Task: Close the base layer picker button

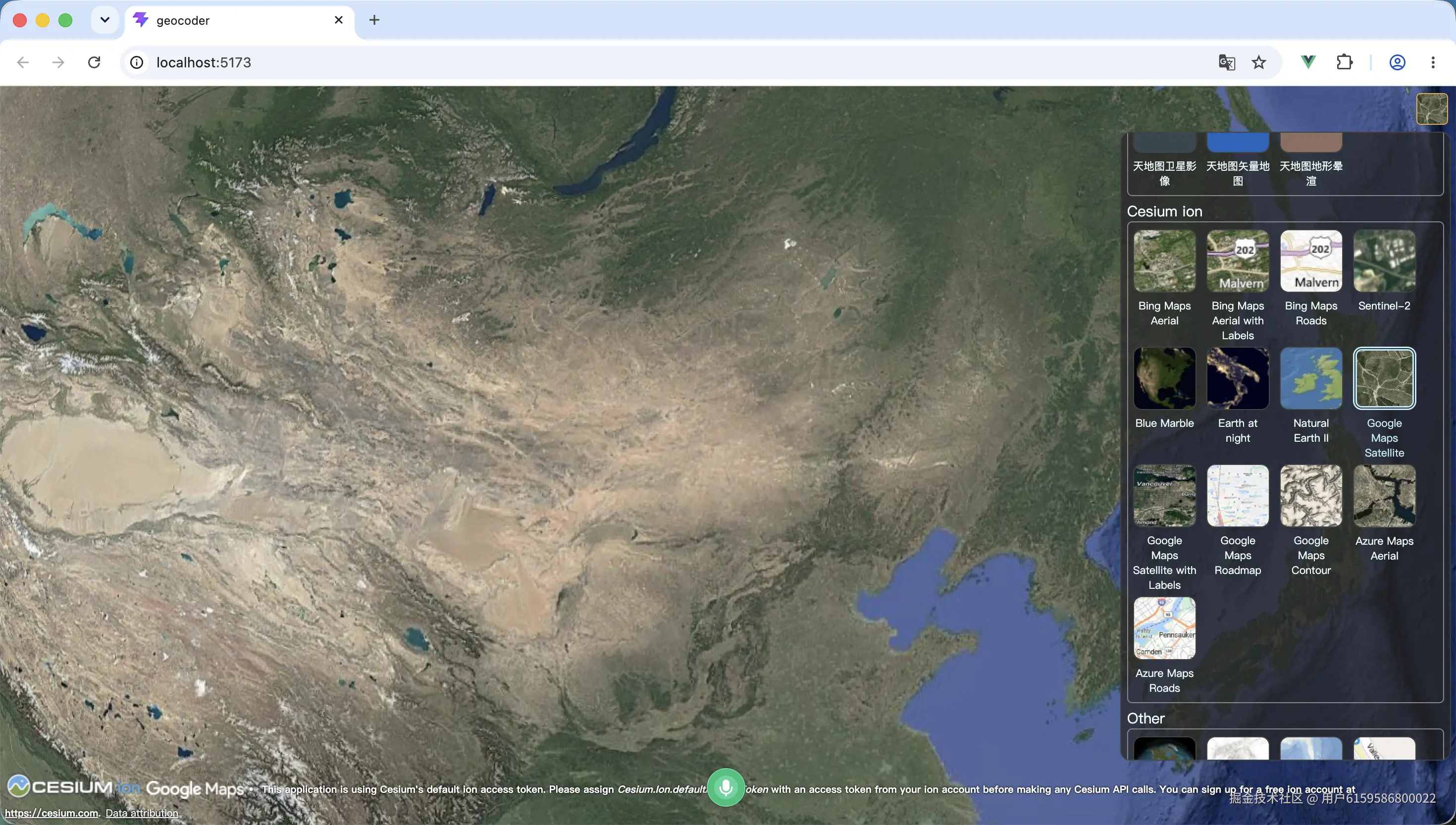Action: [x=1432, y=109]
